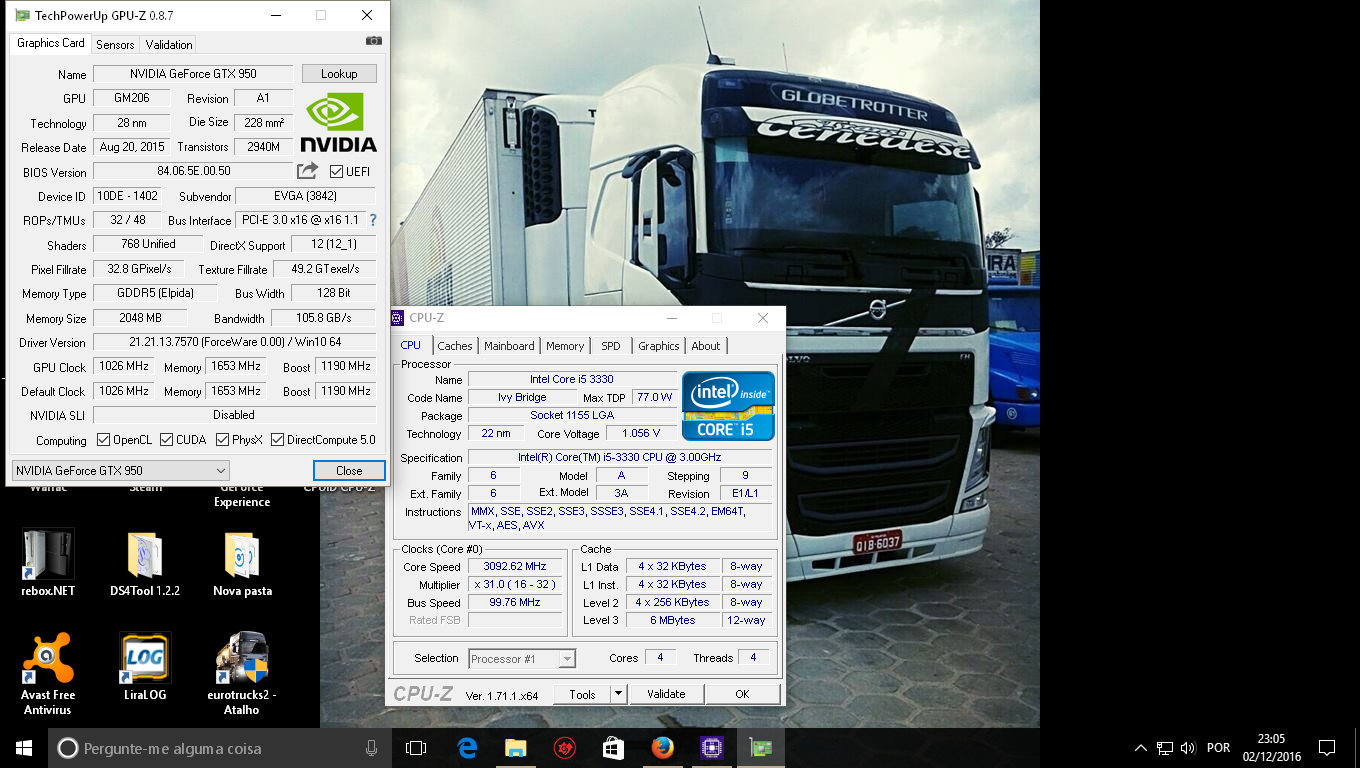Viewport: 1360px width, 768px height.
Task: Click the red circular app taskbar icon
Action: tap(565, 748)
